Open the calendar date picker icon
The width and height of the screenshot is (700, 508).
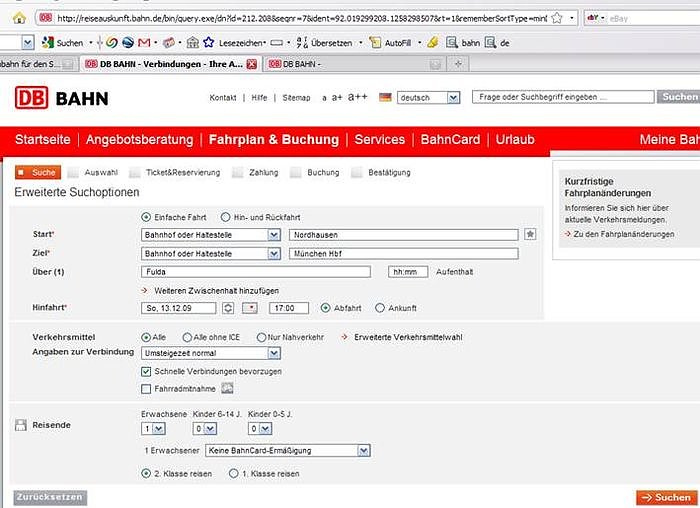pos(251,308)
